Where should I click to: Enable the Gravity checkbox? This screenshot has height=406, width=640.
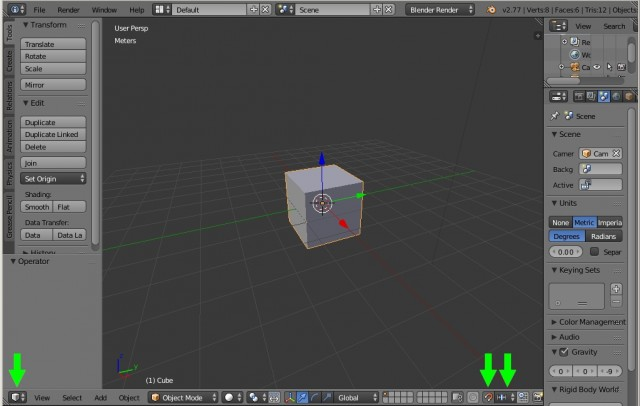(564, 352)
